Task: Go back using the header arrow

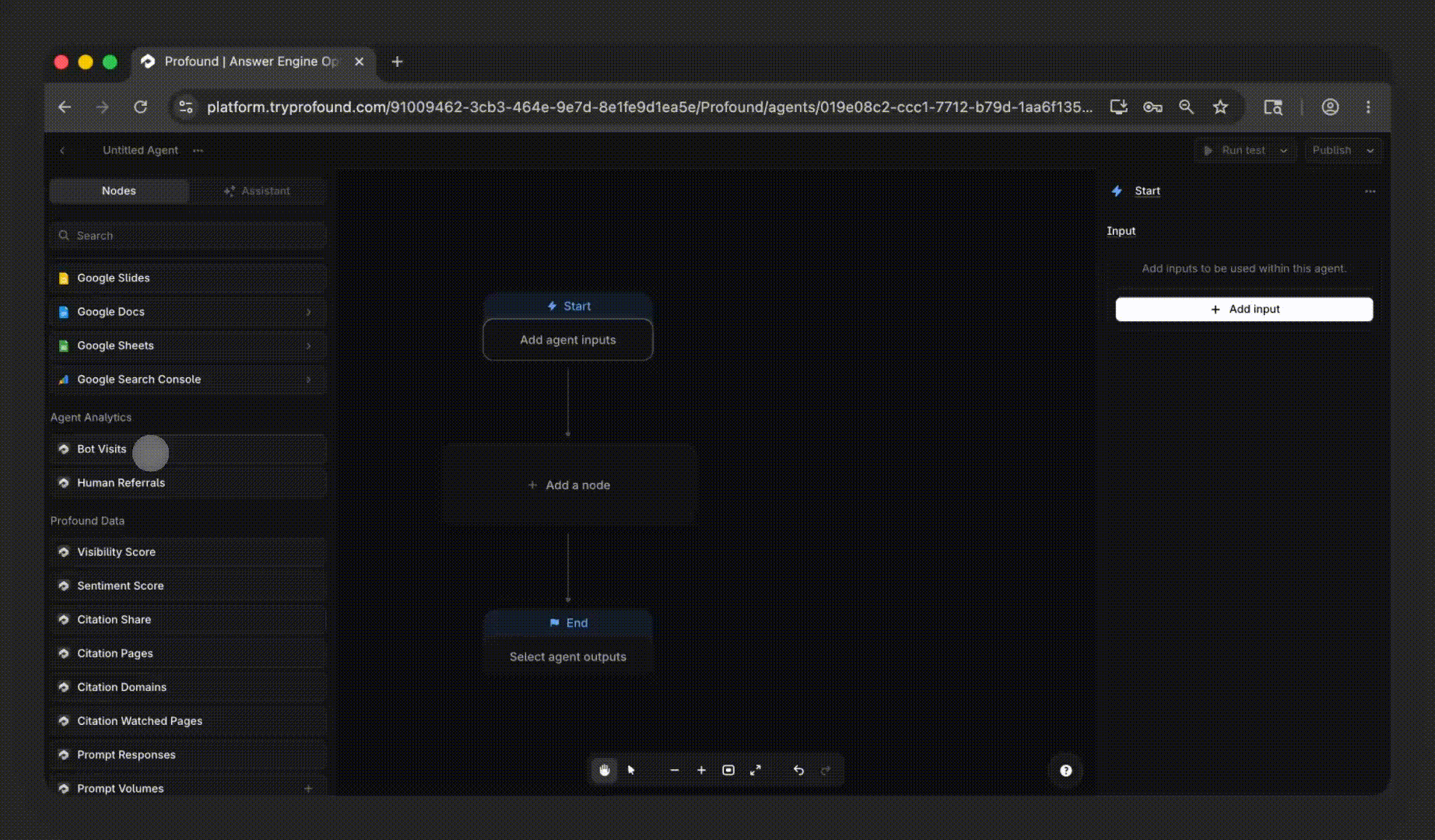Action: click(62, 151)
